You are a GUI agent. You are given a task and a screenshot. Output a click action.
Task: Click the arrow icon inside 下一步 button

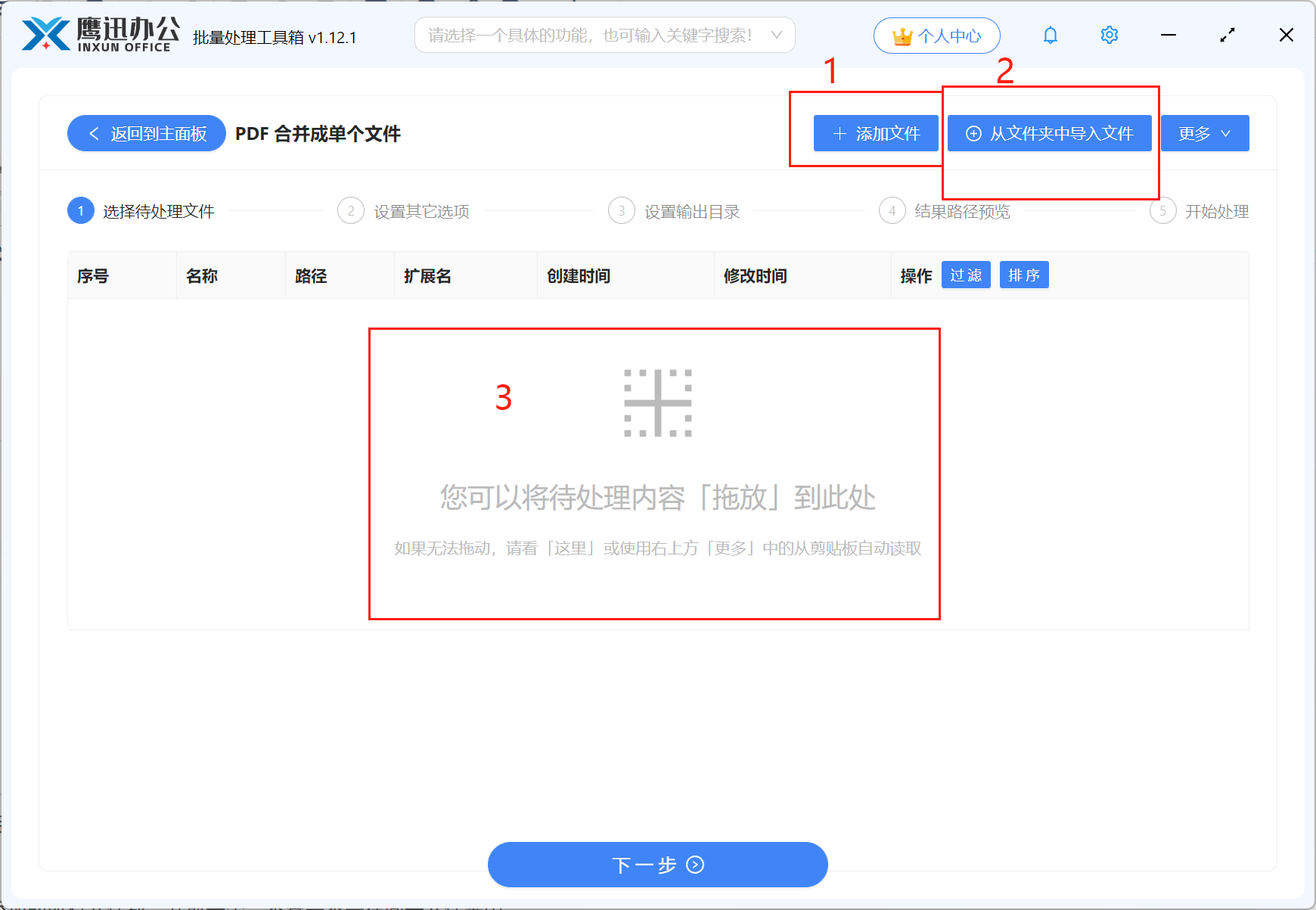694,865
